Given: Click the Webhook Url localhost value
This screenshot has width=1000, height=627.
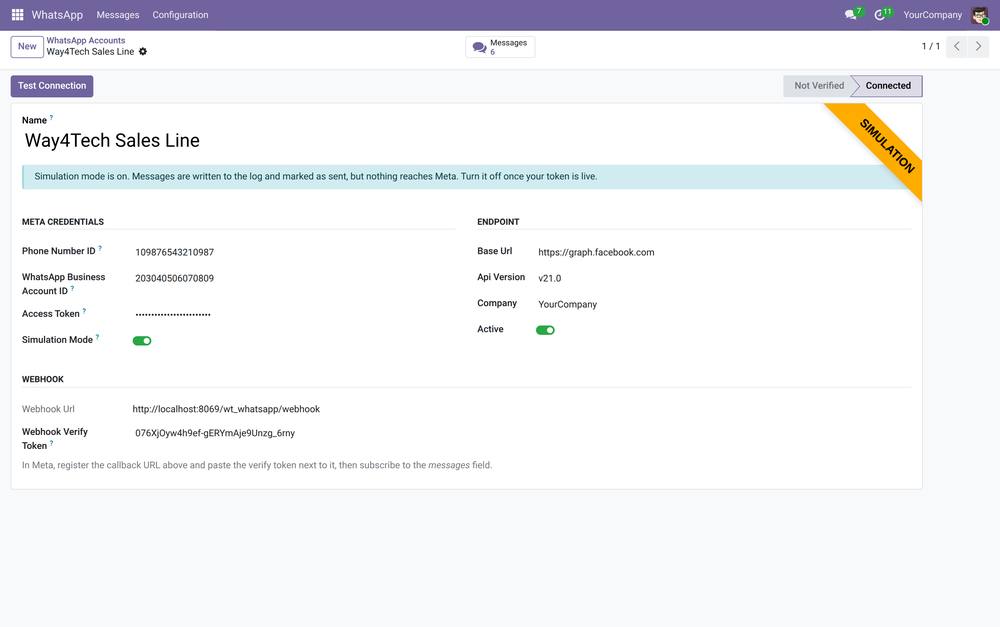Looking at the screenshot, I should [226, 409].
